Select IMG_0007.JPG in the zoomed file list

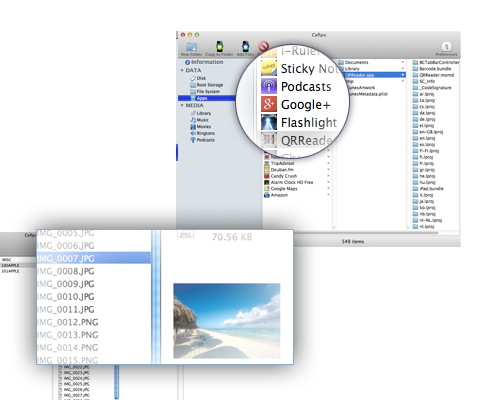94,258
